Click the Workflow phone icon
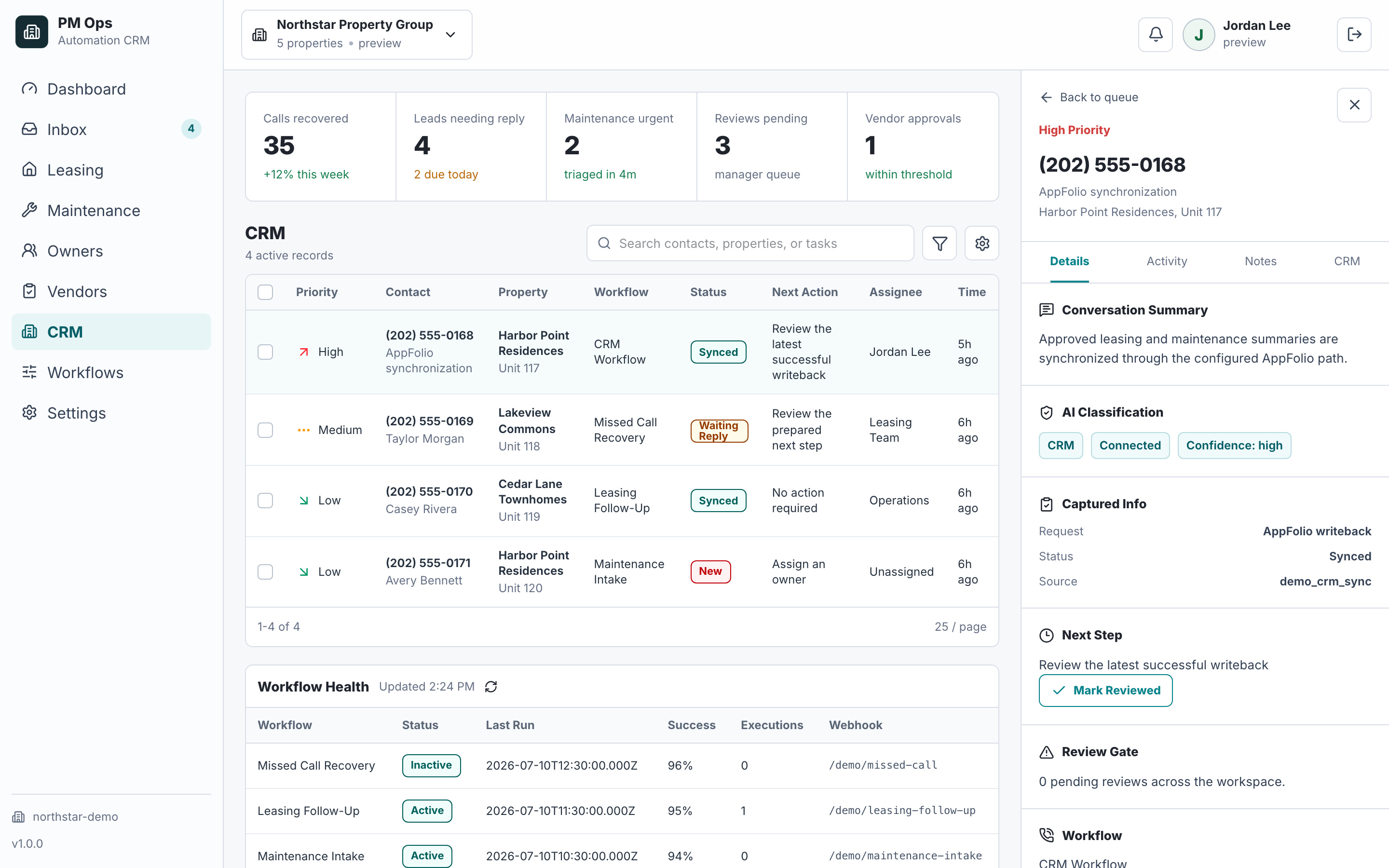Viewport: 1389px width, 868px height. point(1047,835)
